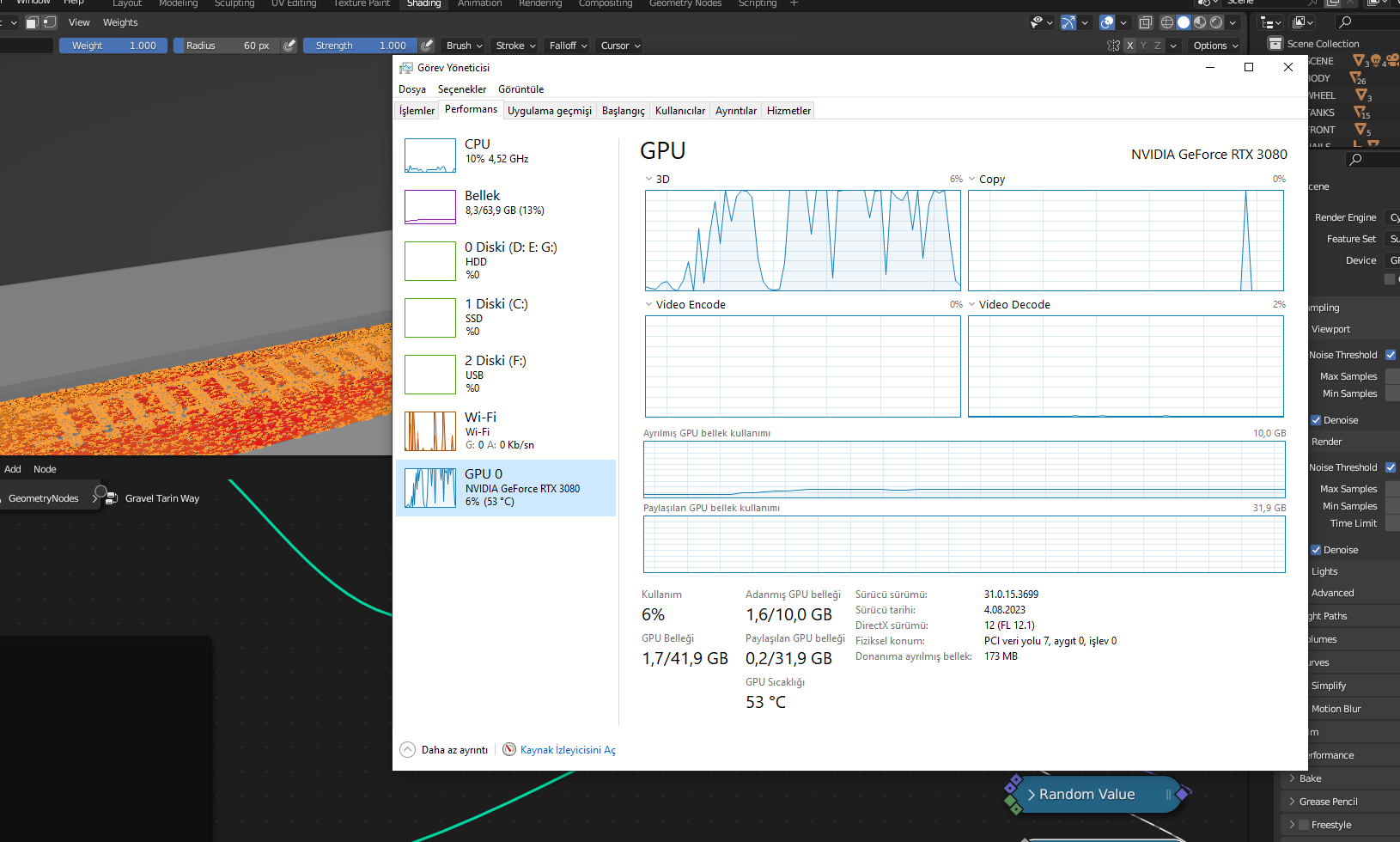This screenshot has height=842, width=1400.
Task: Click the Daha az ayrıntı collapse arrow icon
Action: click(408, 749)
